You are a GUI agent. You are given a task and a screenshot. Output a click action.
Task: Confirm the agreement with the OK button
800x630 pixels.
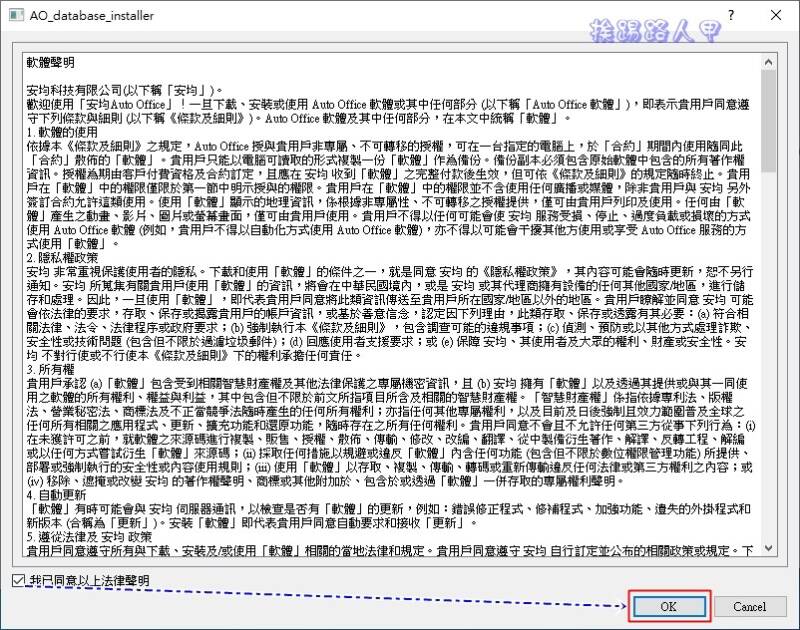pyautogui.click(x=669, y=607)
